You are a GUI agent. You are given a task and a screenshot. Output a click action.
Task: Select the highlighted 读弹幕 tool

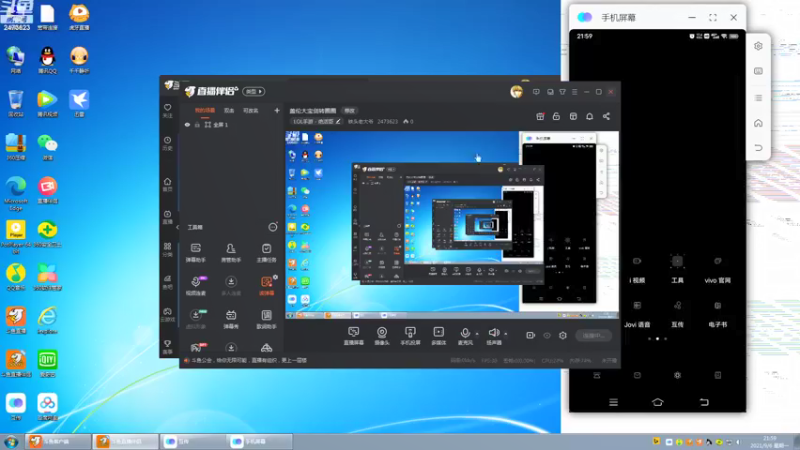pos(266,286)
